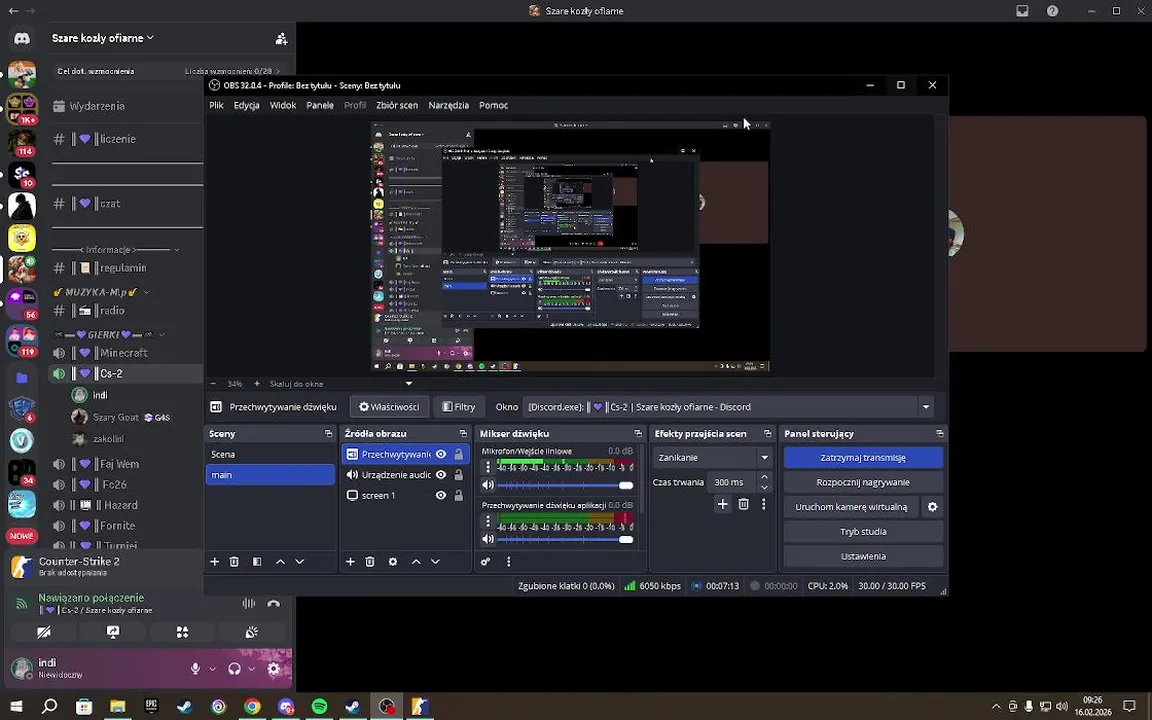This screenshot has height=720, width=1152.
Task: Deafen Discord headphones
Action: (234, 669)
